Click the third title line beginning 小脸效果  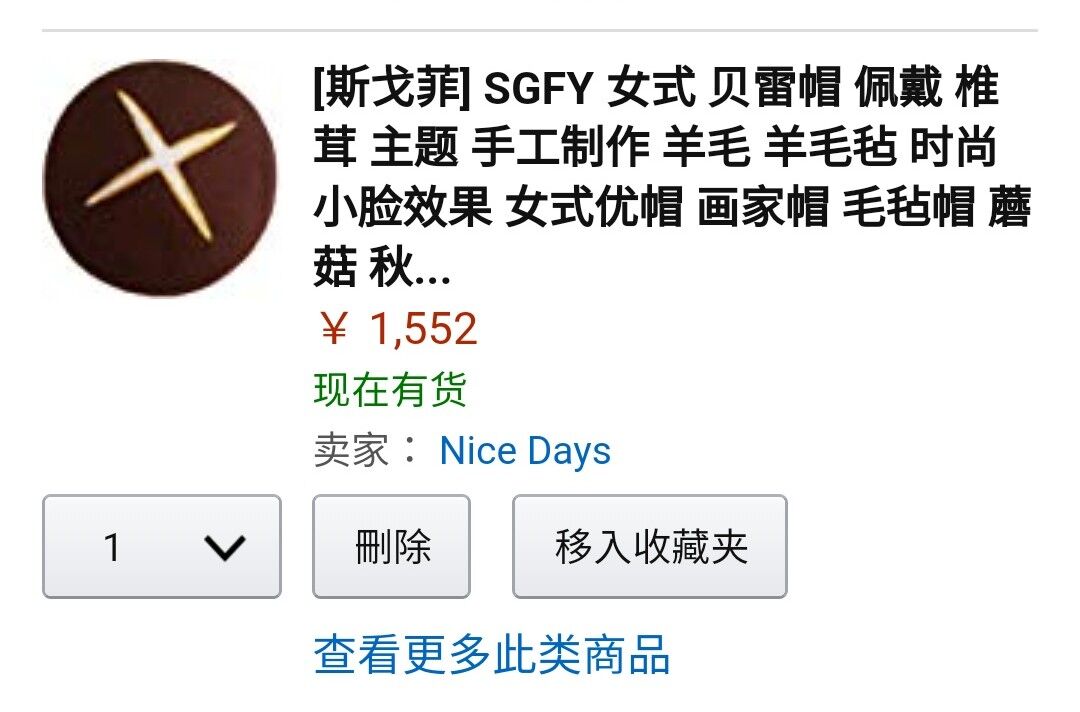coord(672,207)
